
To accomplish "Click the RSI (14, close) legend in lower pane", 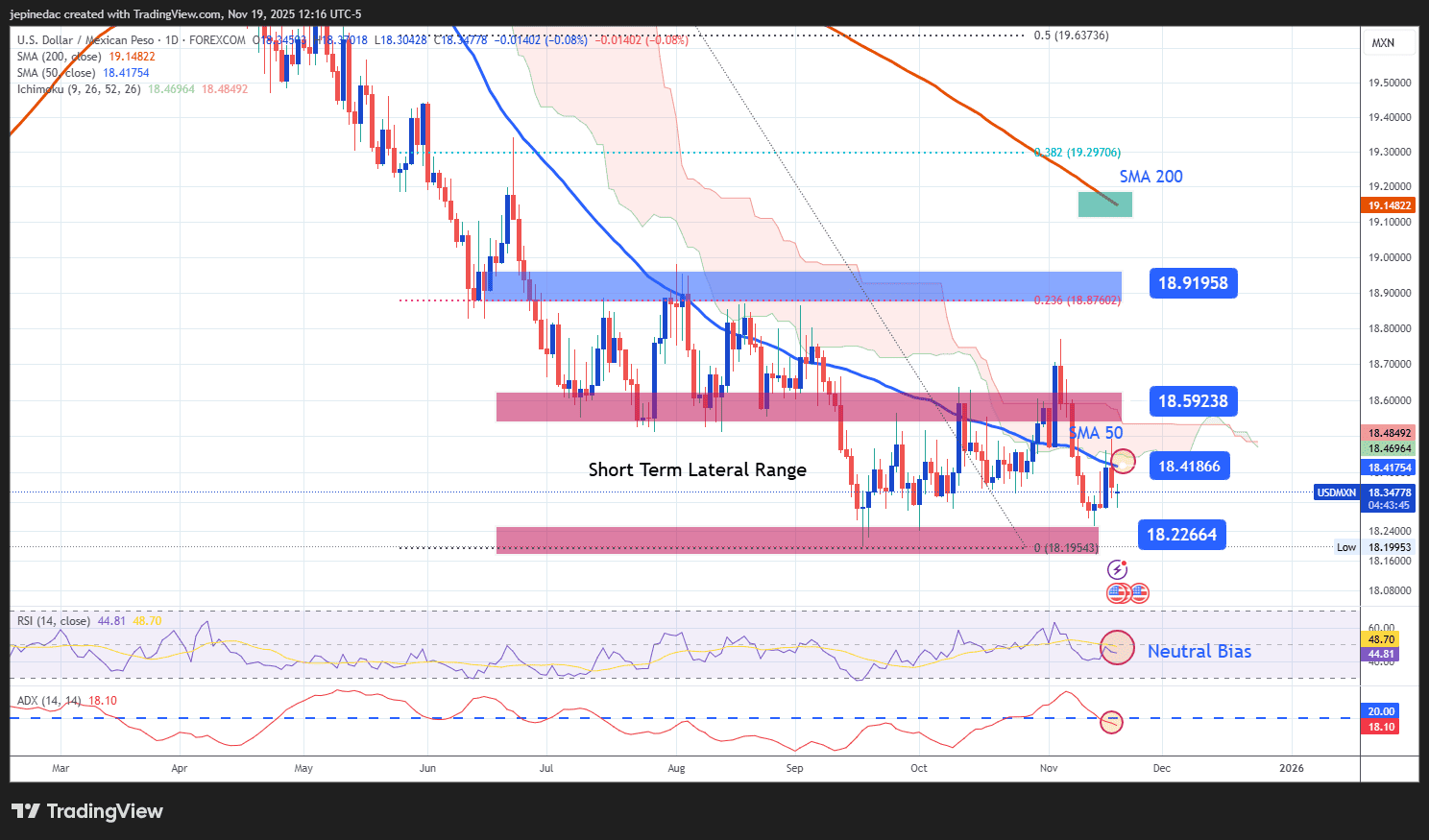I will pos(55,622).
